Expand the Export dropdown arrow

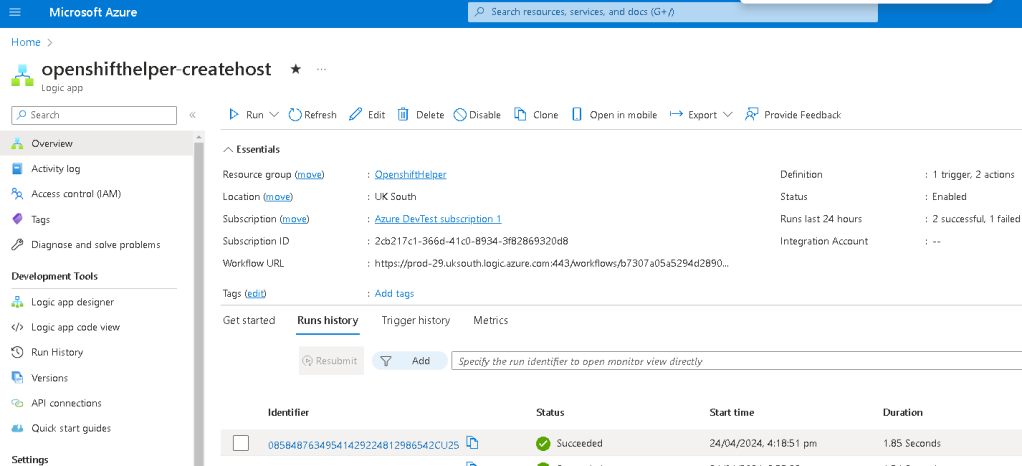pos(727,115)
